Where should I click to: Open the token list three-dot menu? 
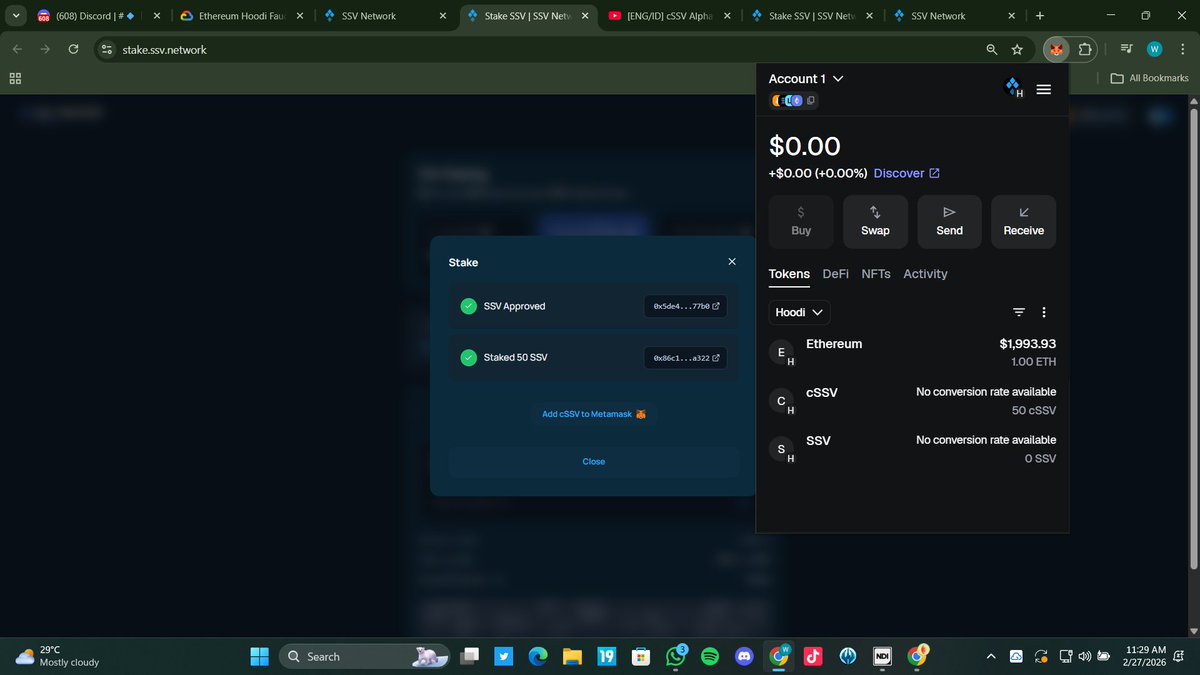click(1044, 312)
